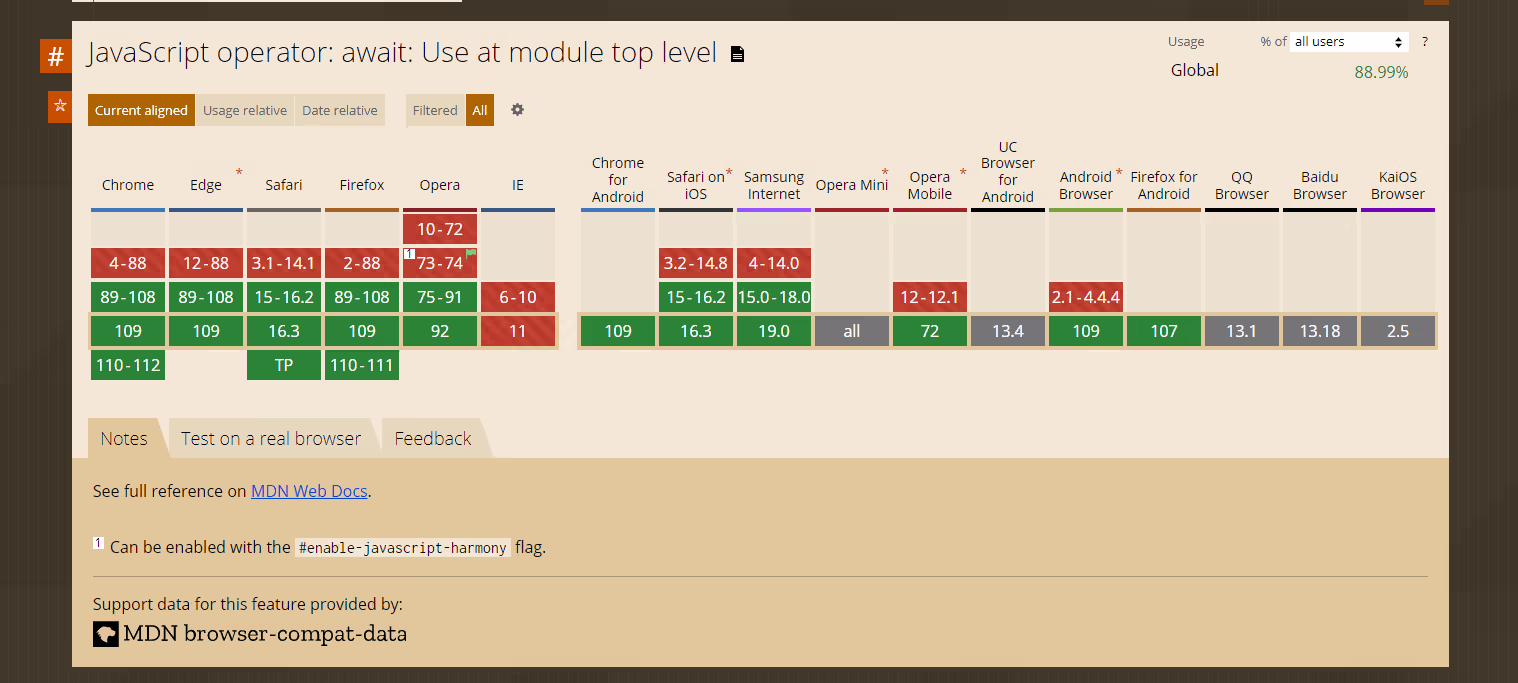The height and width of the screenshot is (683, 1518).
Task: Click the Chrome column header
Action: tap(128, 185)
